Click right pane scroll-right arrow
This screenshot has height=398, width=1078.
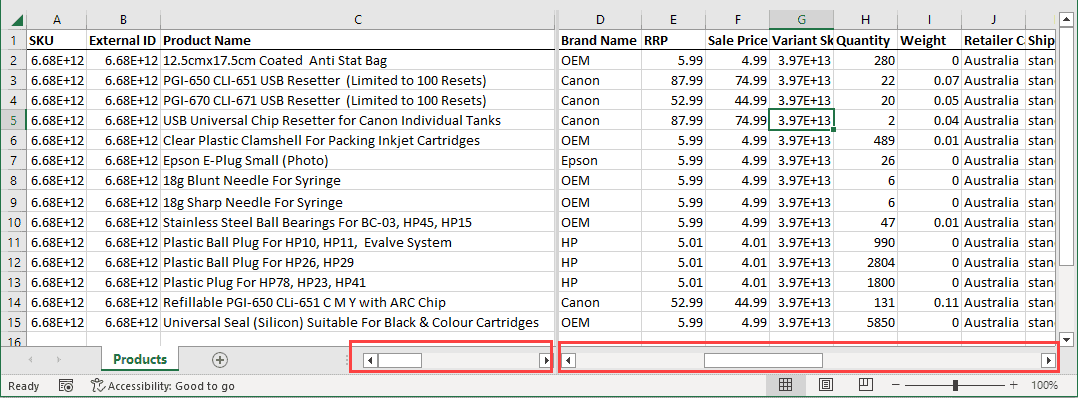(1048, 360)
